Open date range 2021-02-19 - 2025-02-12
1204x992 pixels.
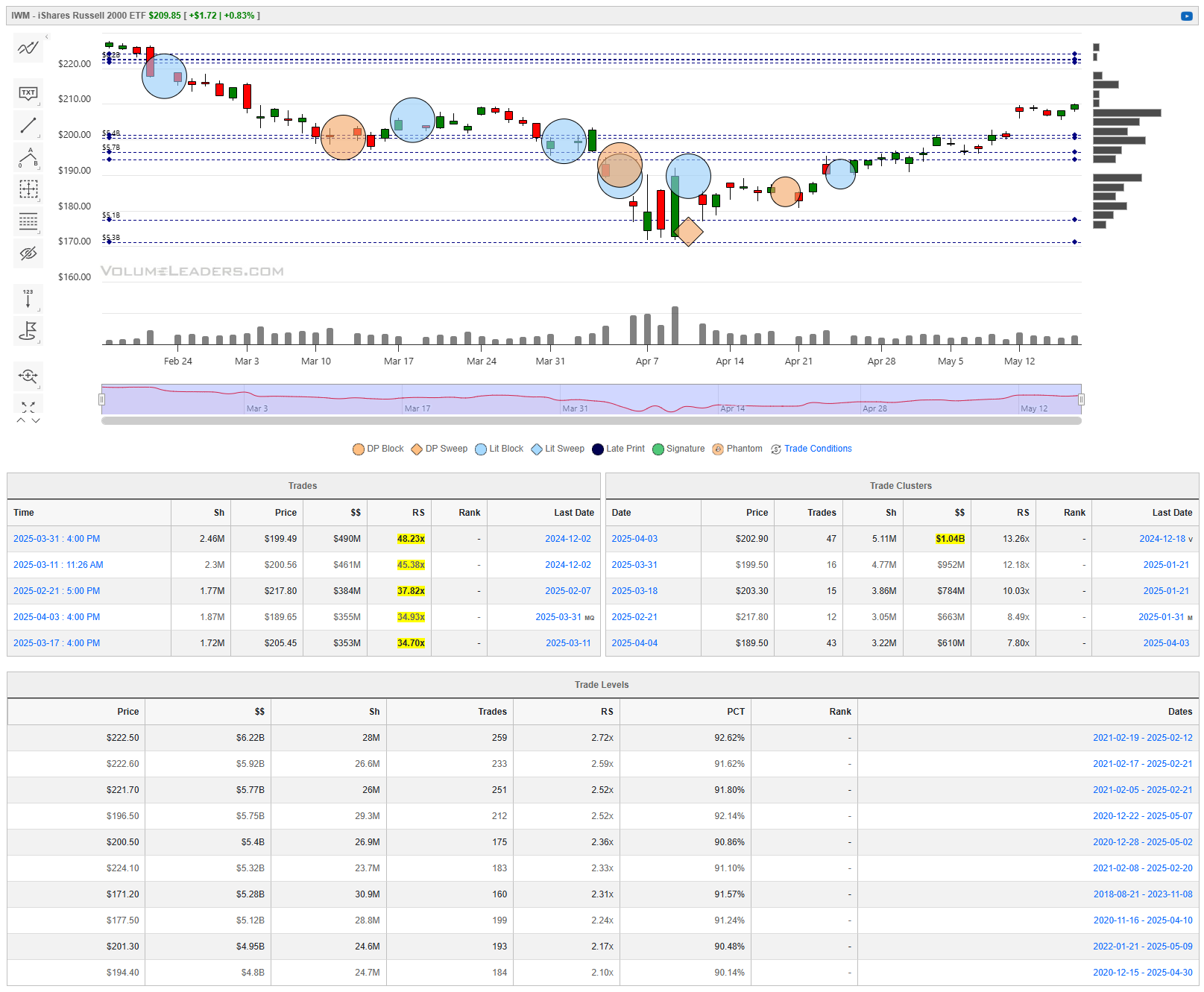1143,738
